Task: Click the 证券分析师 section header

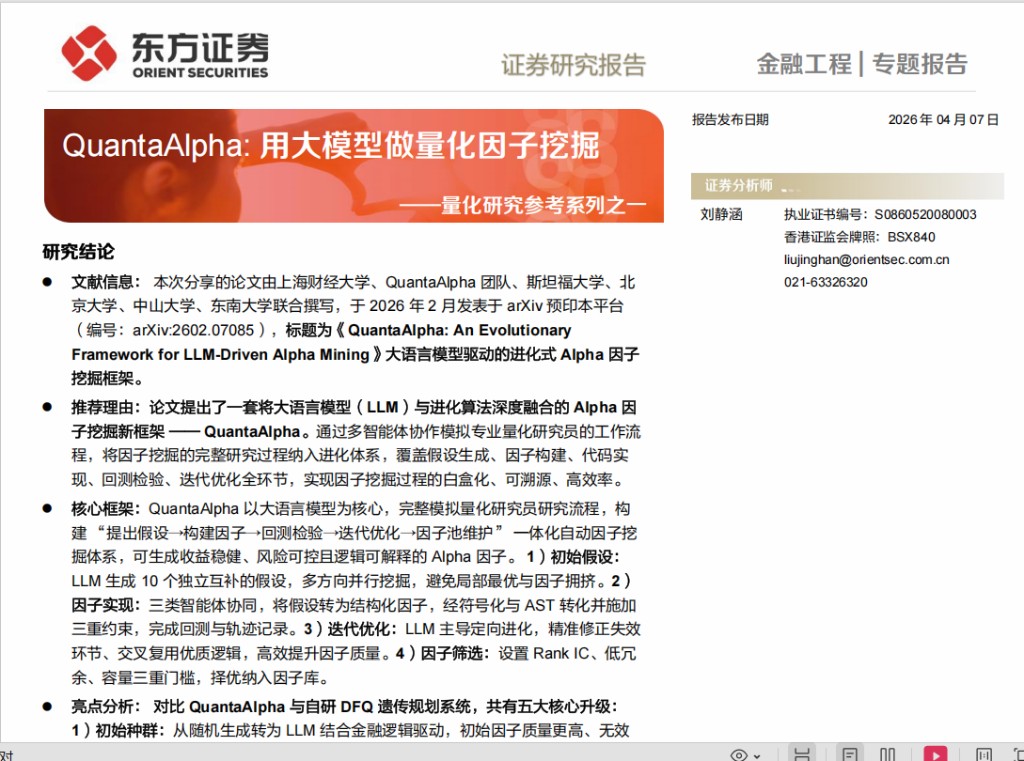Action: click(x=847, y=186)
